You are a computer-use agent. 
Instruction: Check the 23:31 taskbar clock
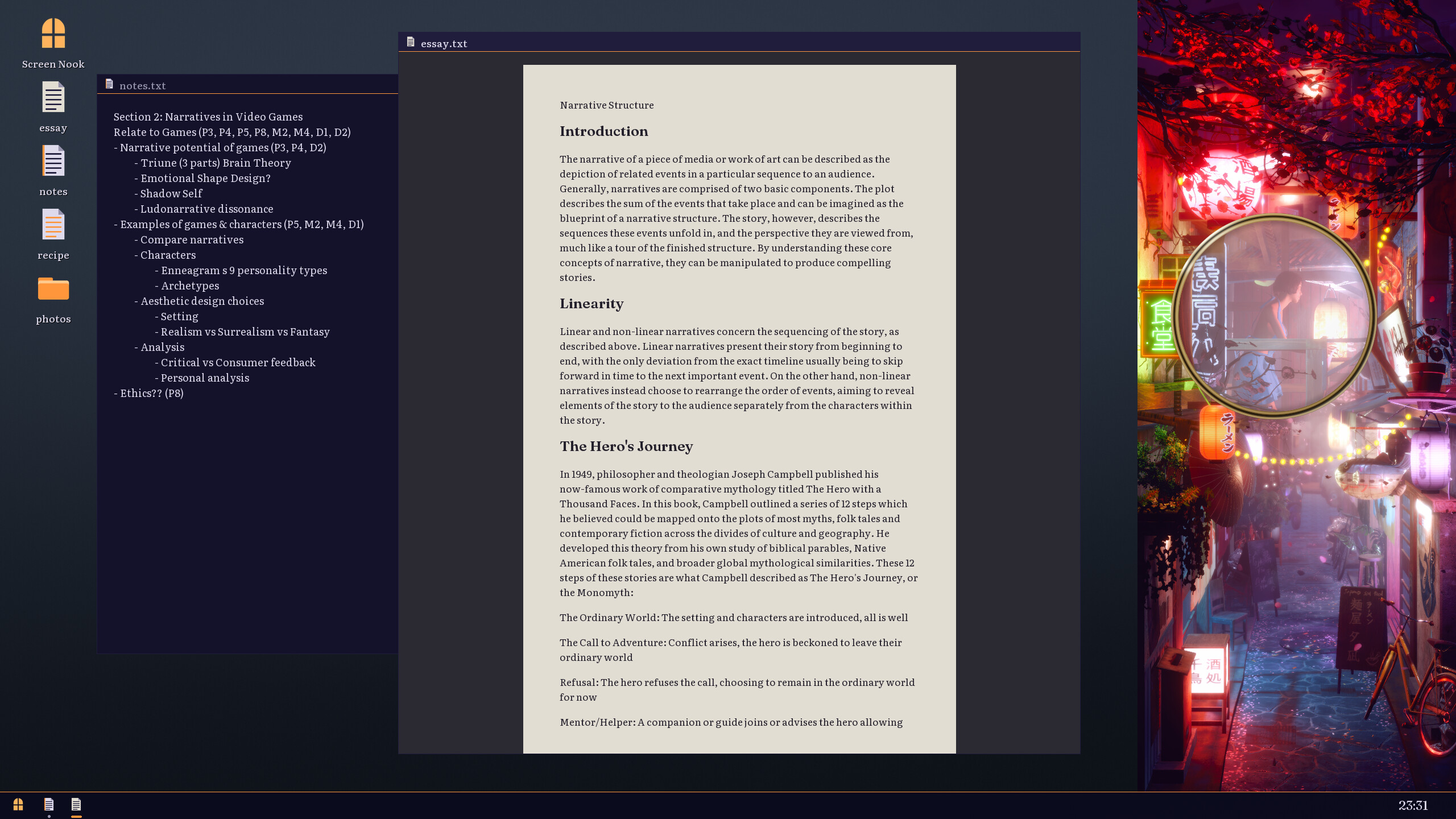click(x=1413, y=805)
